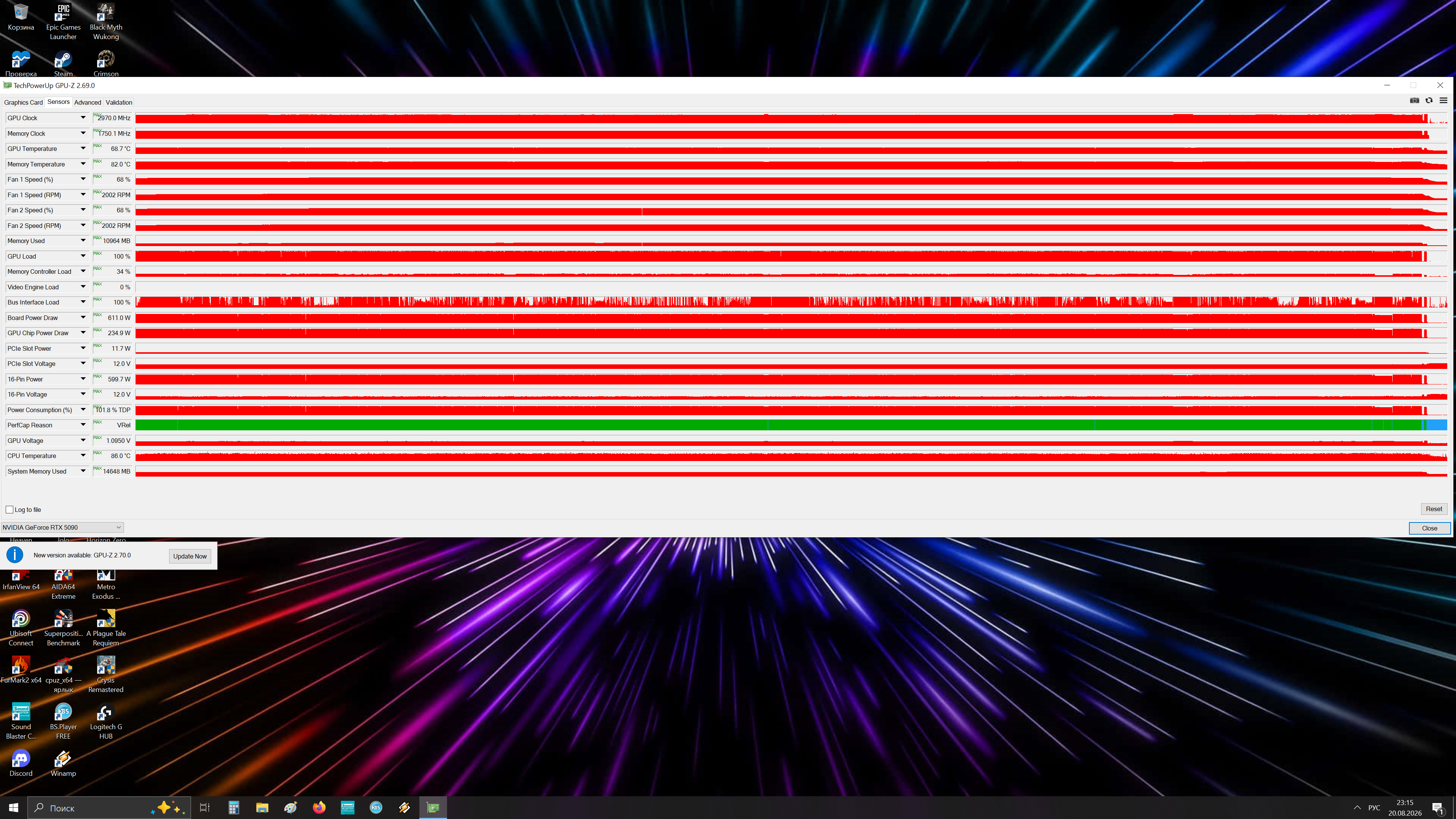
Task: Click the Update Now button
Action: (190, 556)
